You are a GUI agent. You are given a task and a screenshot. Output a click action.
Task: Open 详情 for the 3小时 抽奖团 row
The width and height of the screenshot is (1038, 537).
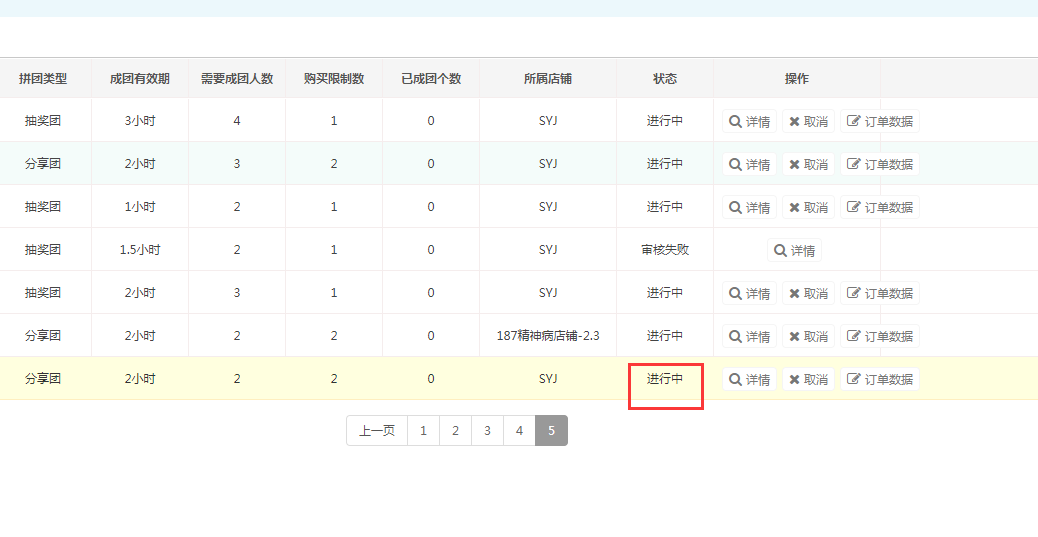pyautogui.click(x=749, y=122)
